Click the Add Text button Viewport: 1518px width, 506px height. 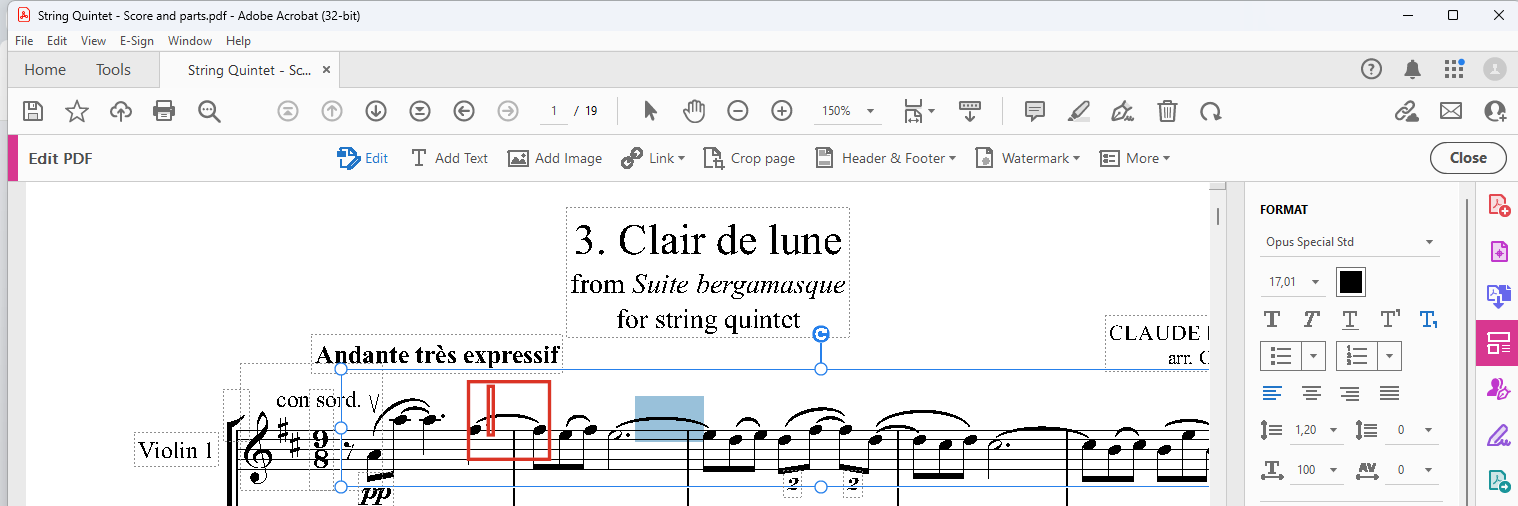pyautogui.click(x=449, y=158)
